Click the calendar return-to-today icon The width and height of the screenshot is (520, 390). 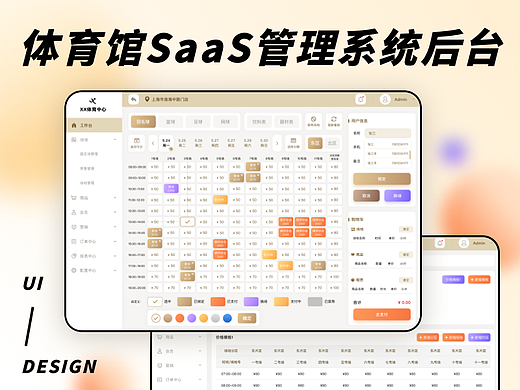(x=137, y=143)
